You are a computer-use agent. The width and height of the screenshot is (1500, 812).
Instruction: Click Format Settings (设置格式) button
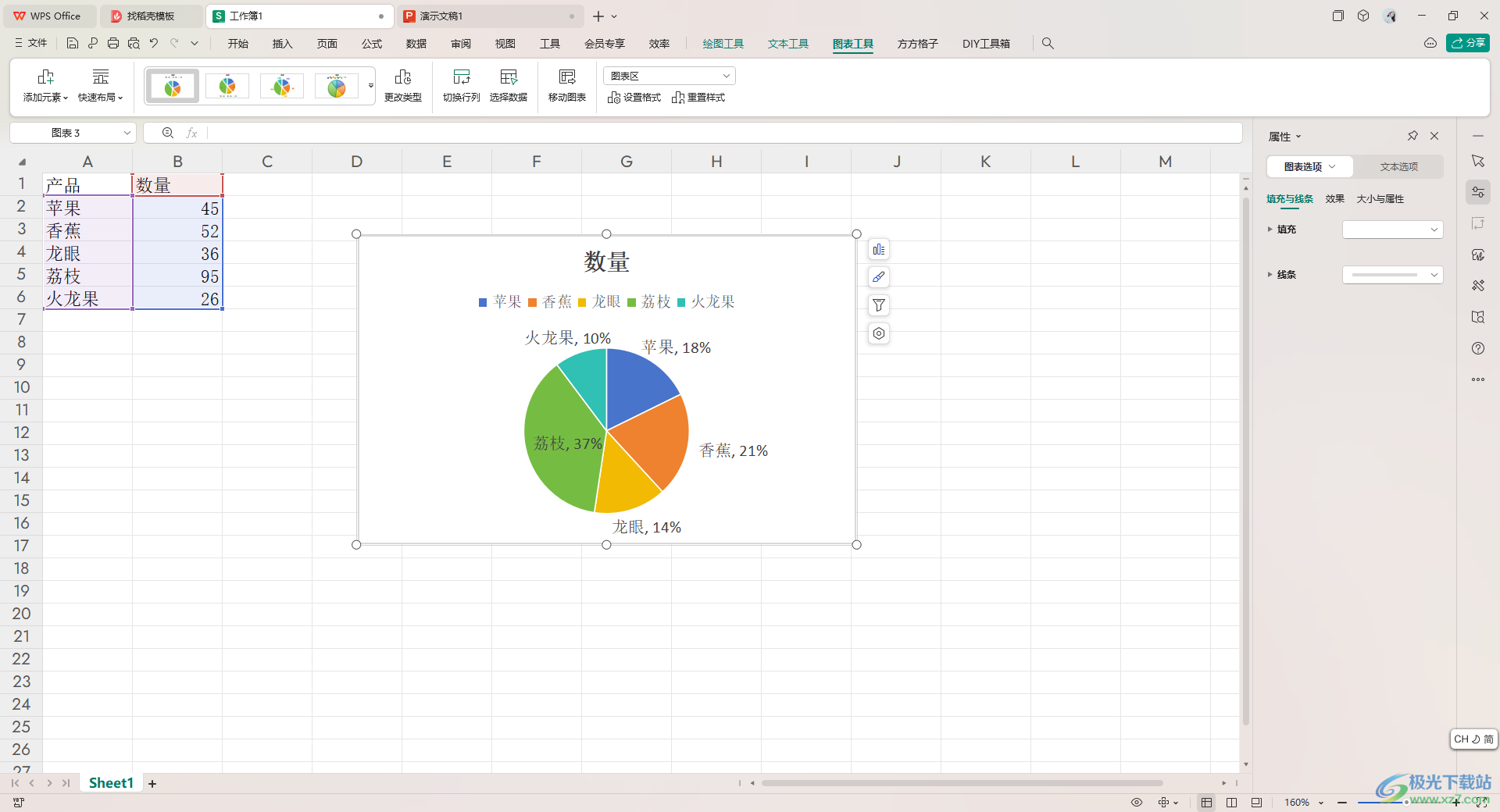tap(634, 98)
